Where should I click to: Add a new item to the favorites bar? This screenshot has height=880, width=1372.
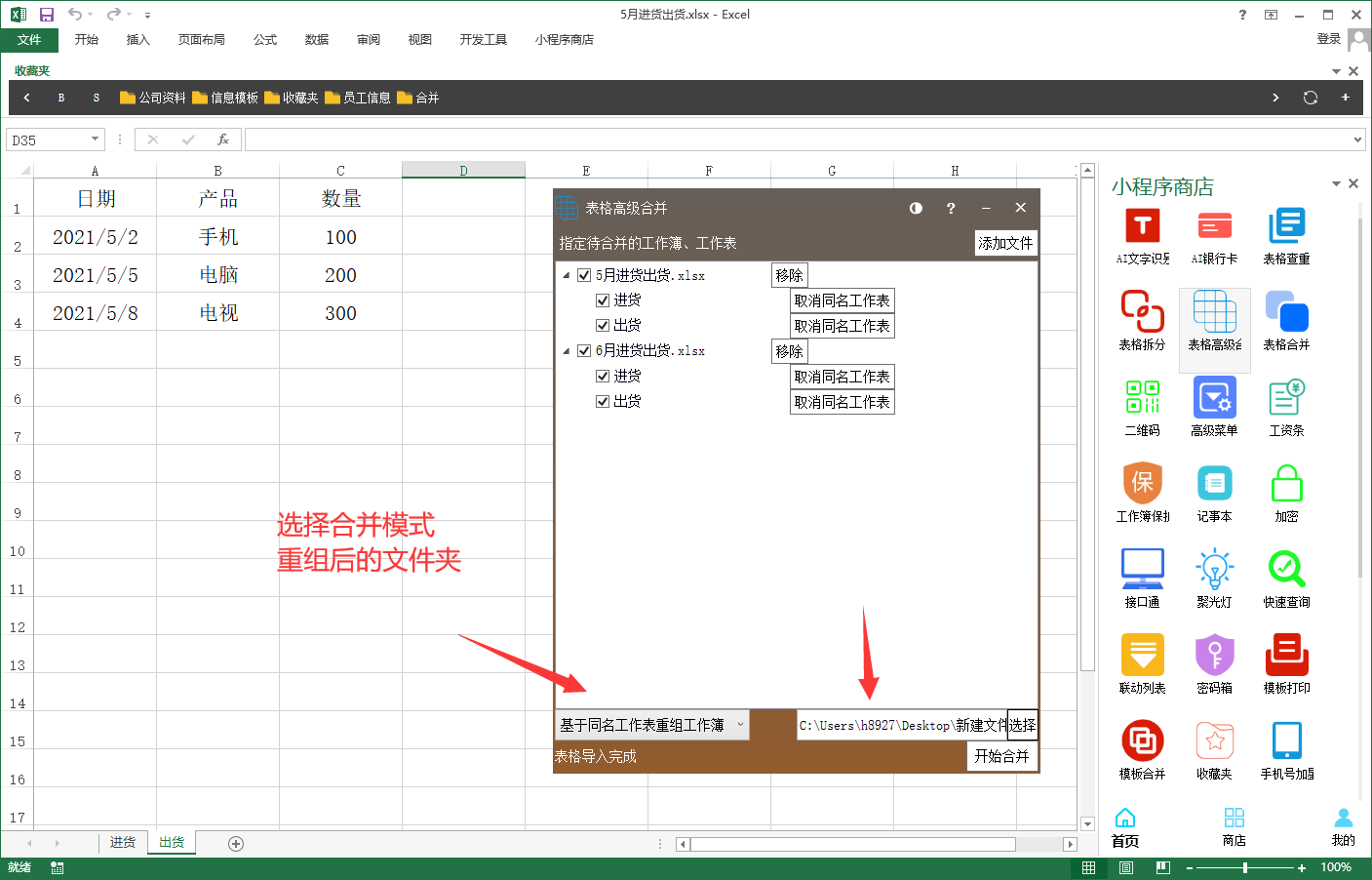tap(1345, 98)
